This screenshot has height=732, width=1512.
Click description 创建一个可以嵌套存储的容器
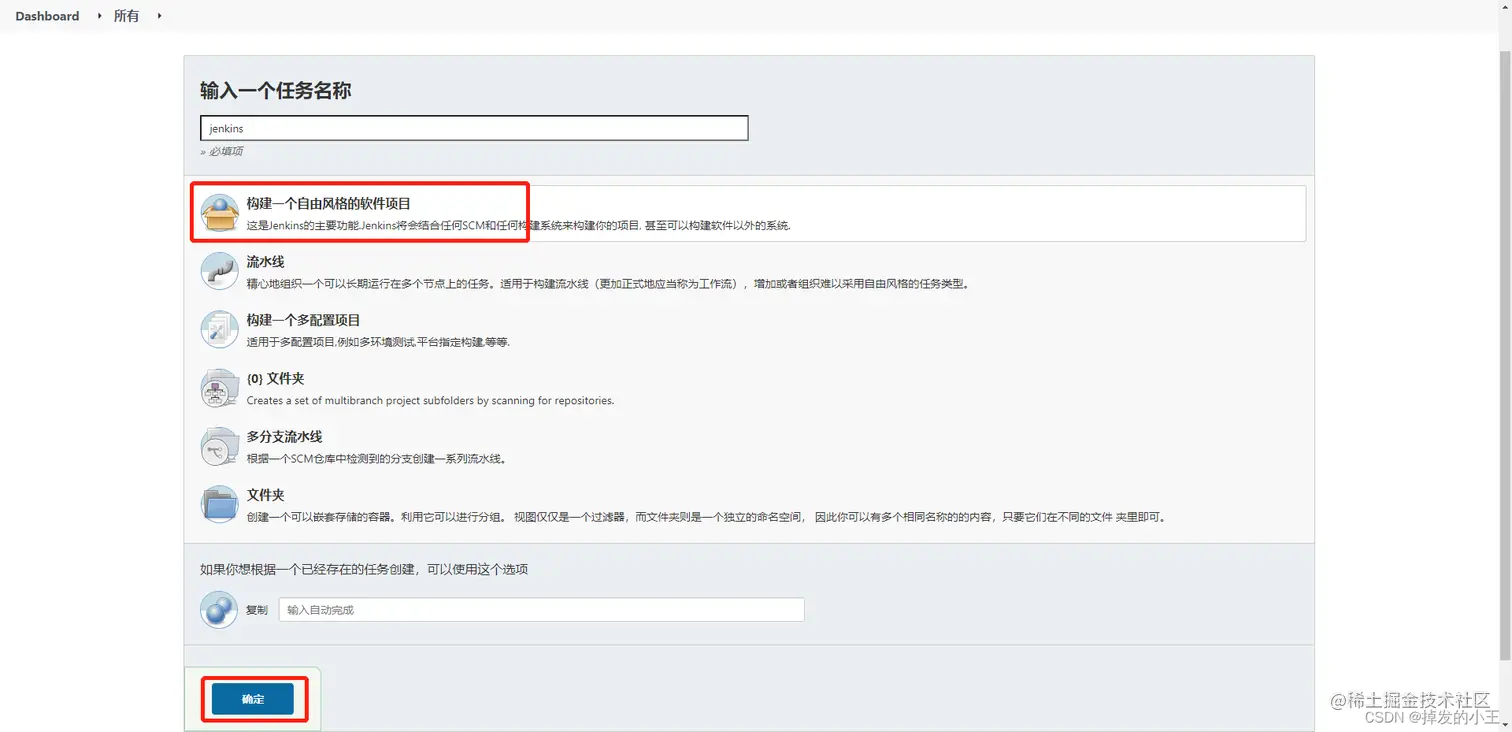click(706, 517)
